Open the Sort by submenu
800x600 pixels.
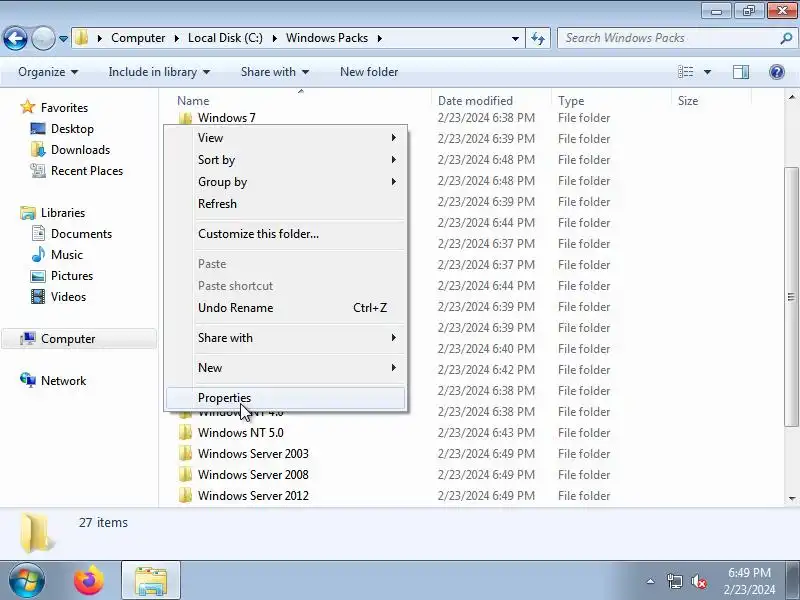click(x=286, y=160)
